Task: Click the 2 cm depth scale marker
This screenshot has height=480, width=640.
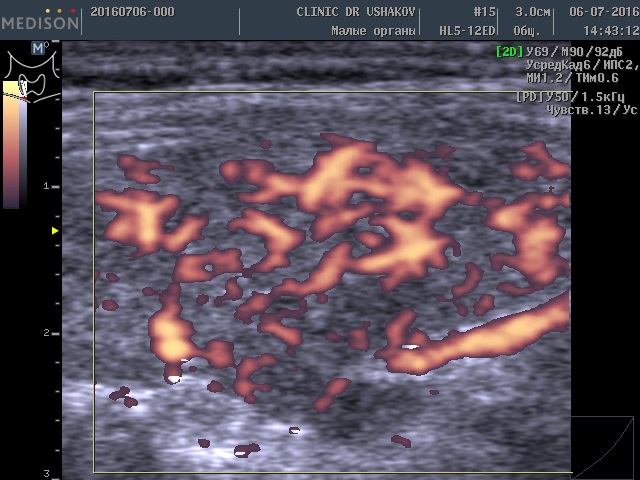Action: (46, 332)
